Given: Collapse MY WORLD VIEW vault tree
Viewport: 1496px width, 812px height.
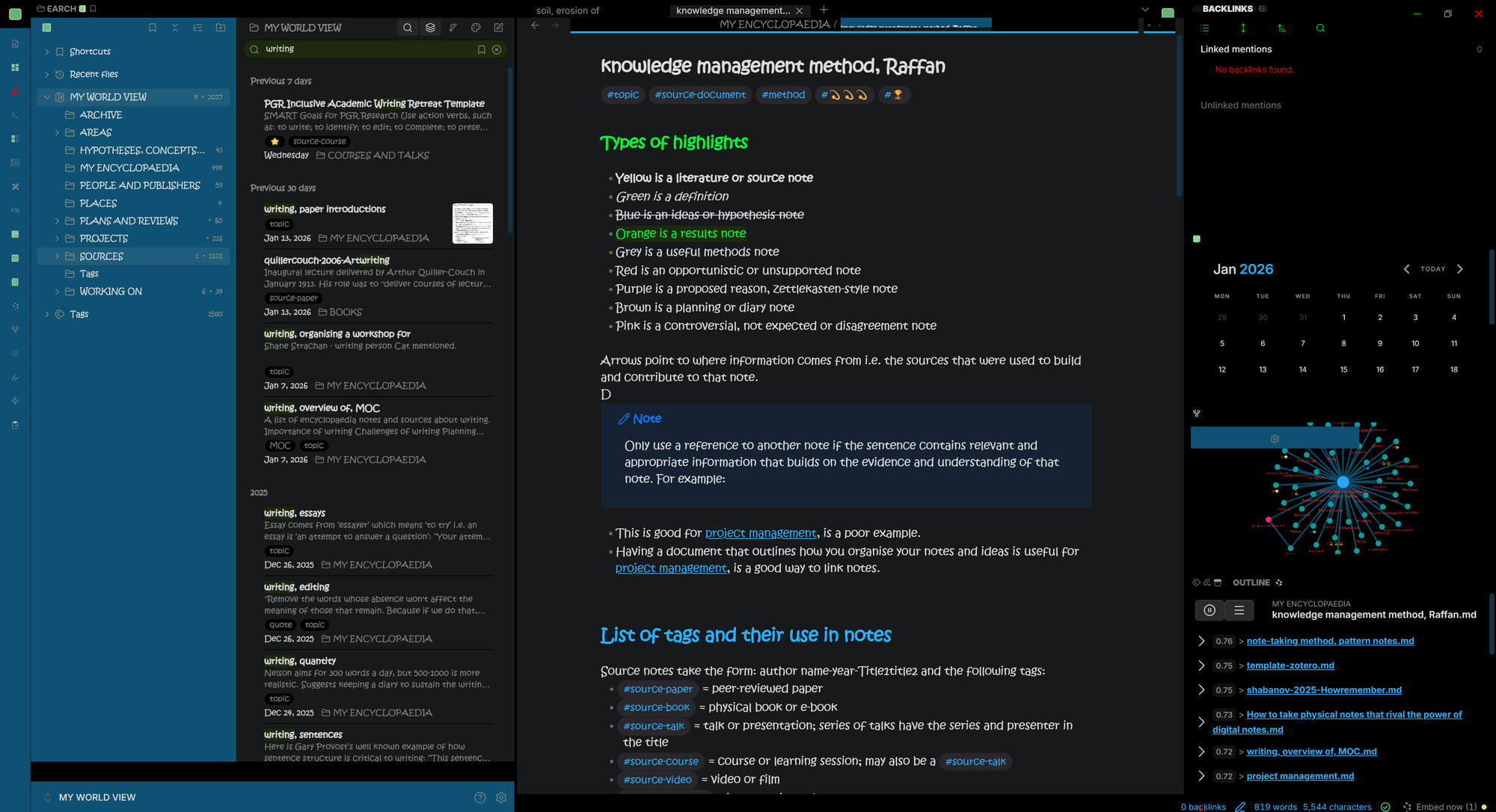Looking at the screenshot, I should [x=47, y=97].
